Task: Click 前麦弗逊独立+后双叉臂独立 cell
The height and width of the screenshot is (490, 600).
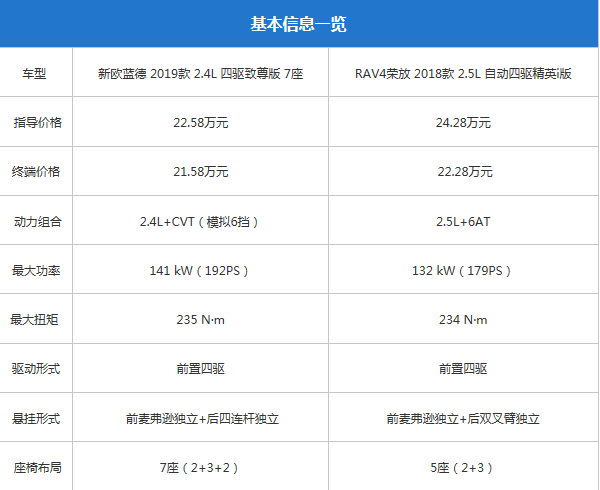Action: tap(463, 418)
